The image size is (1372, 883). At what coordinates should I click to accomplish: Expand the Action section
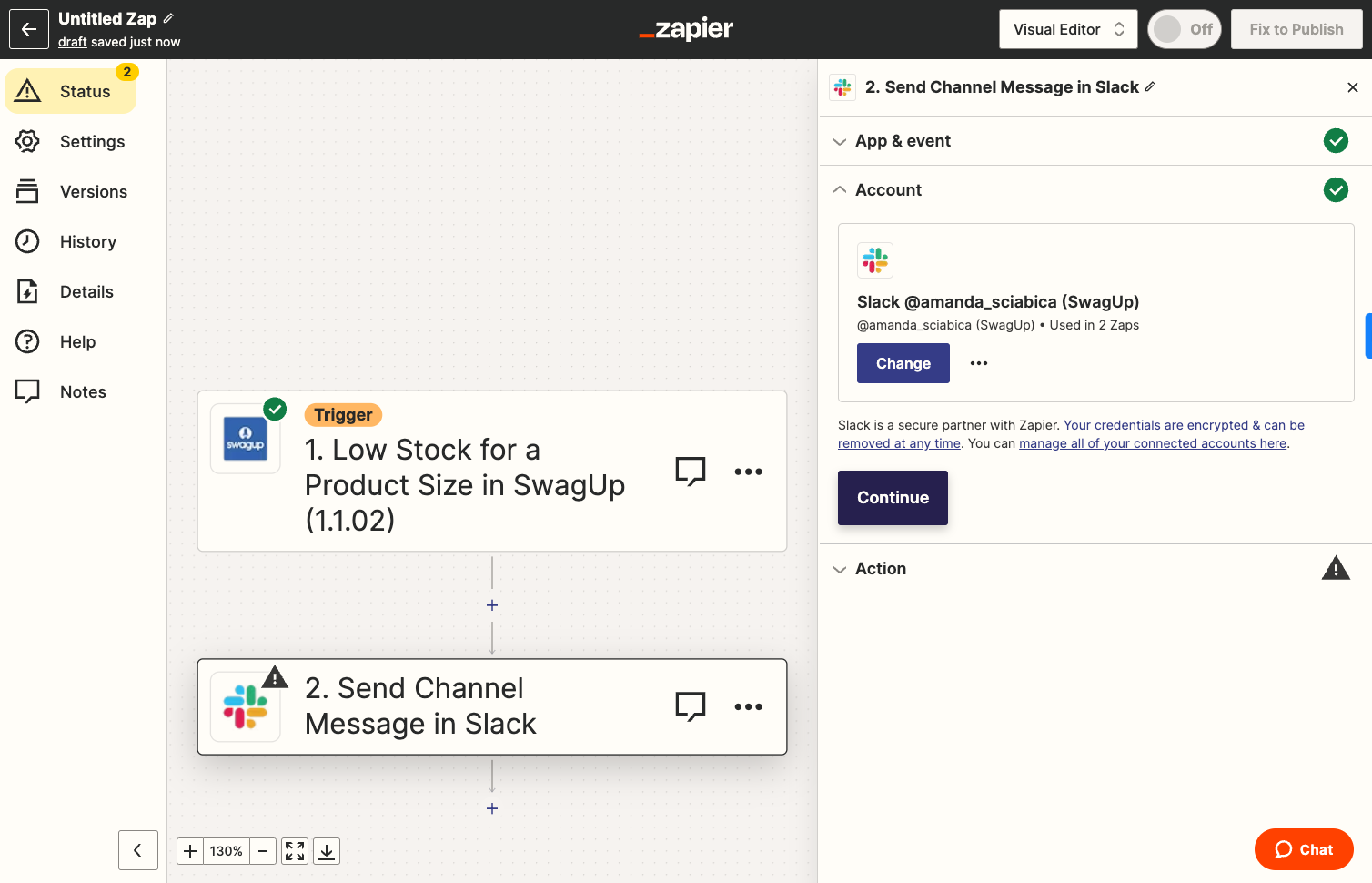1095,569
